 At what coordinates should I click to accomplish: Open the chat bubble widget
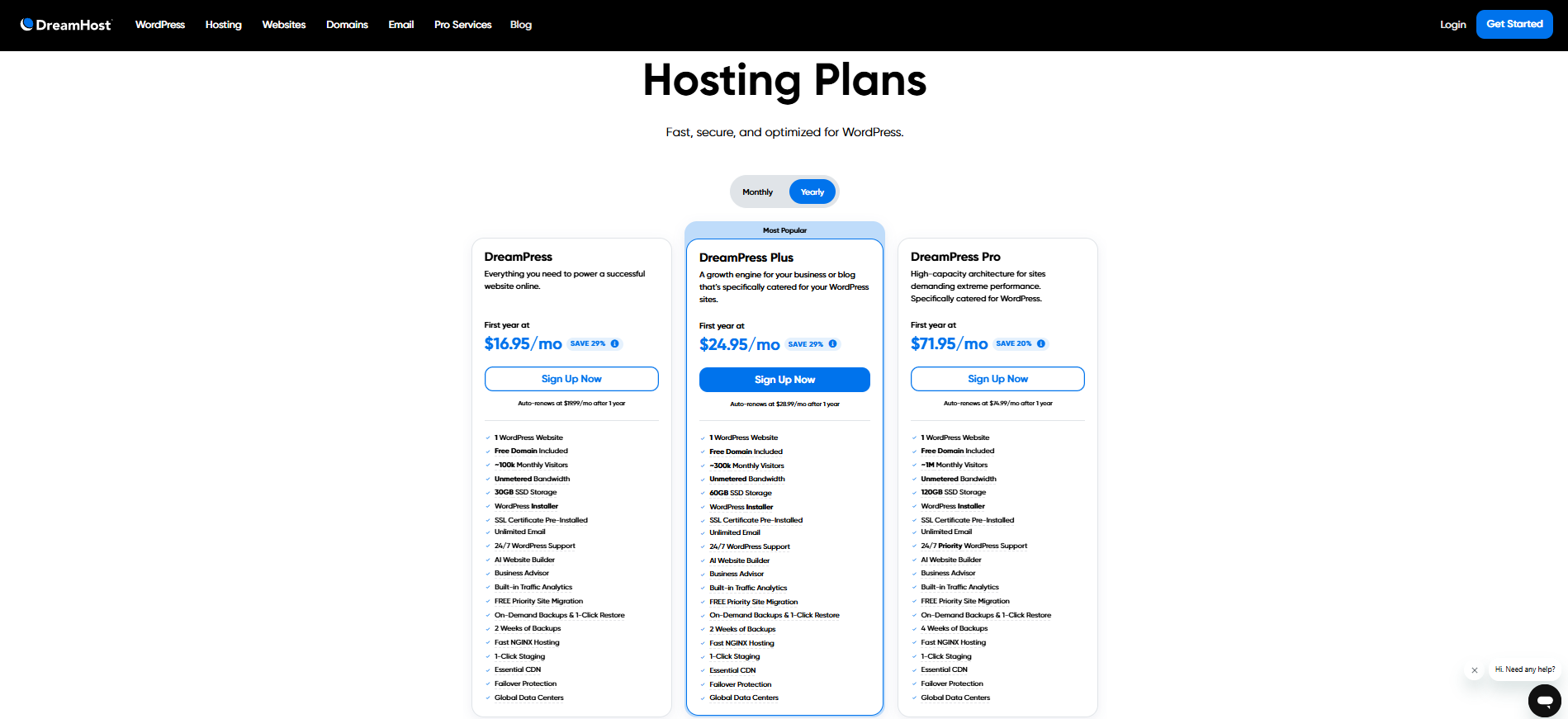(x=1544, y=701)
